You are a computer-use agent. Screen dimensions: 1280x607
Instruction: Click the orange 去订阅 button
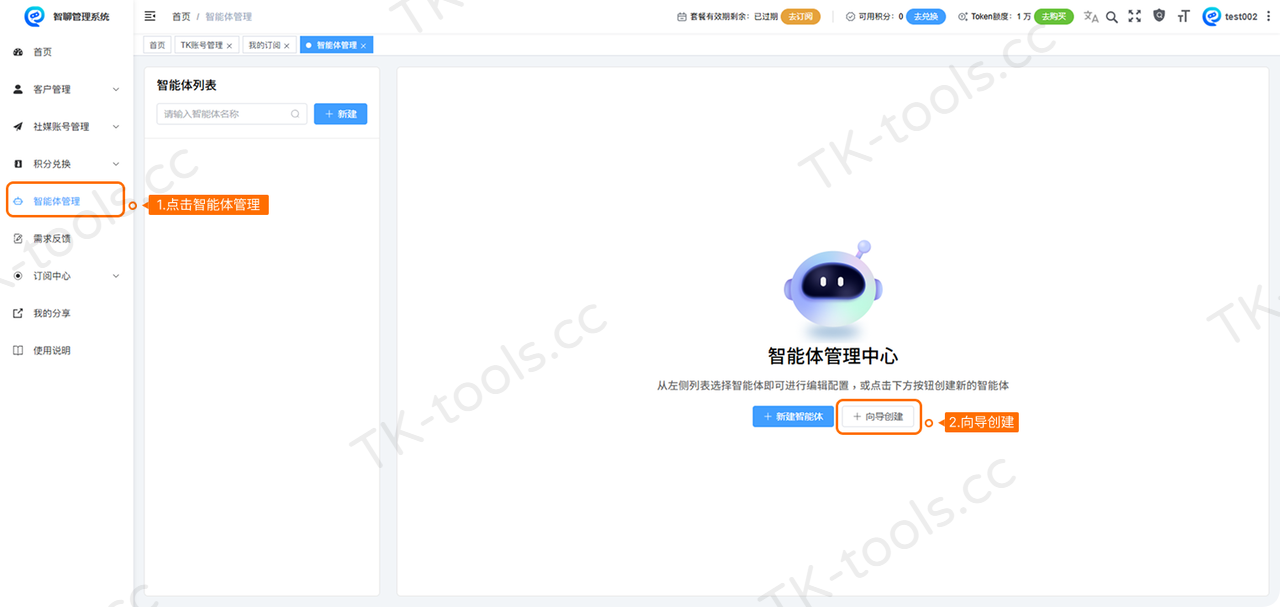pyautogui.click(x=800, y=17)
